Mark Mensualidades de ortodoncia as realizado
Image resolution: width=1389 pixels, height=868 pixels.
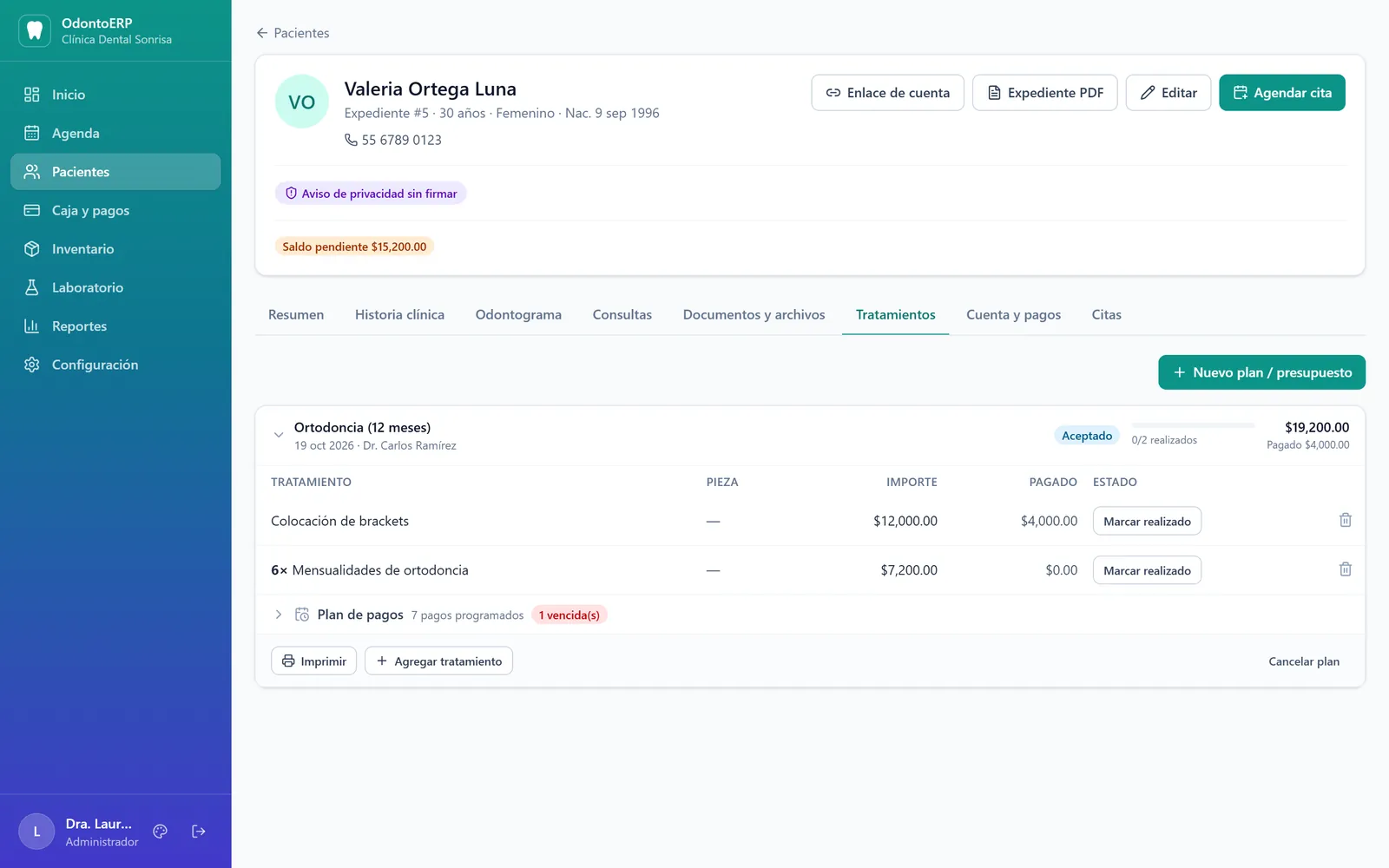point(1147,570)
